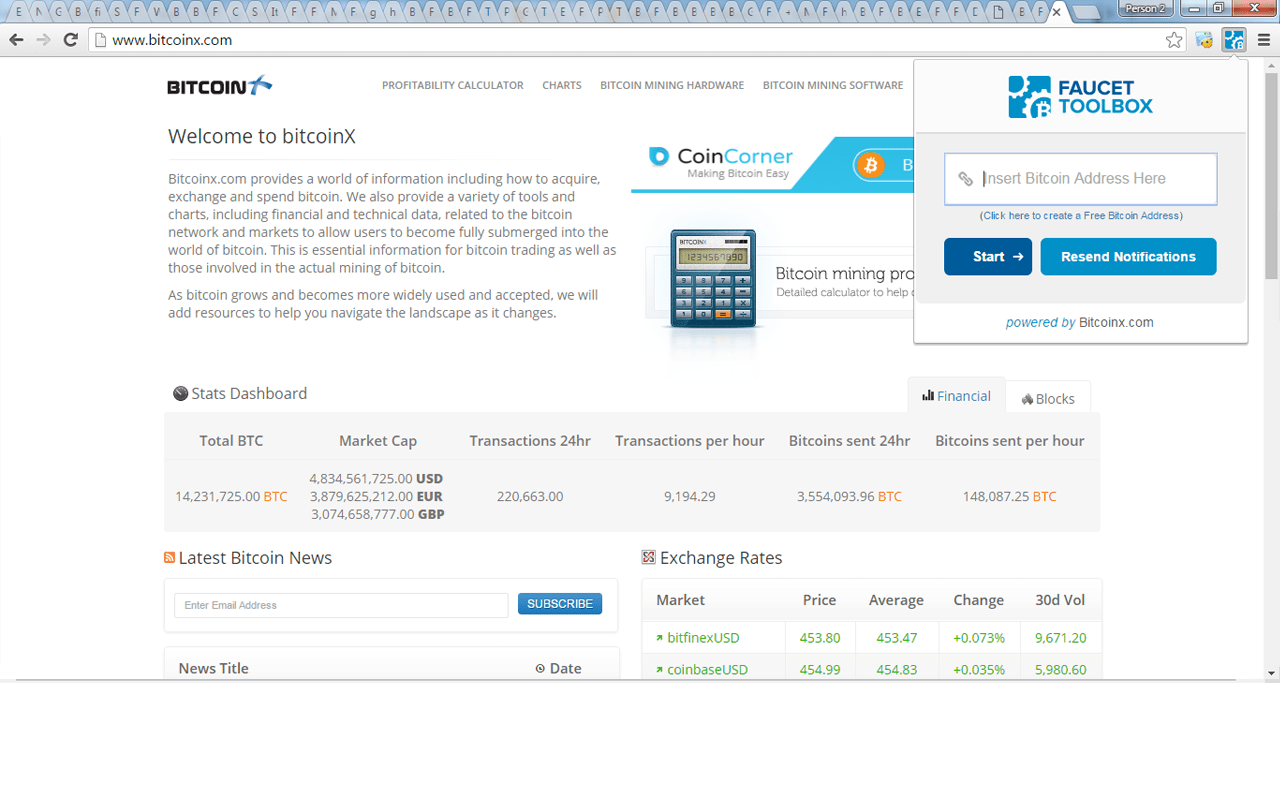Click the bookmark star in the address bar

click(x=1172, y=40)
